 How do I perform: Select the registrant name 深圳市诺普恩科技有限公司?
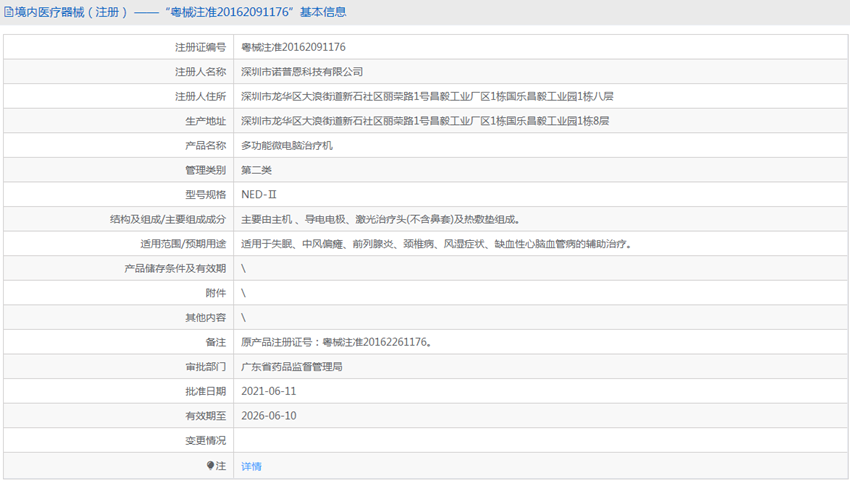tap(302, 72)
